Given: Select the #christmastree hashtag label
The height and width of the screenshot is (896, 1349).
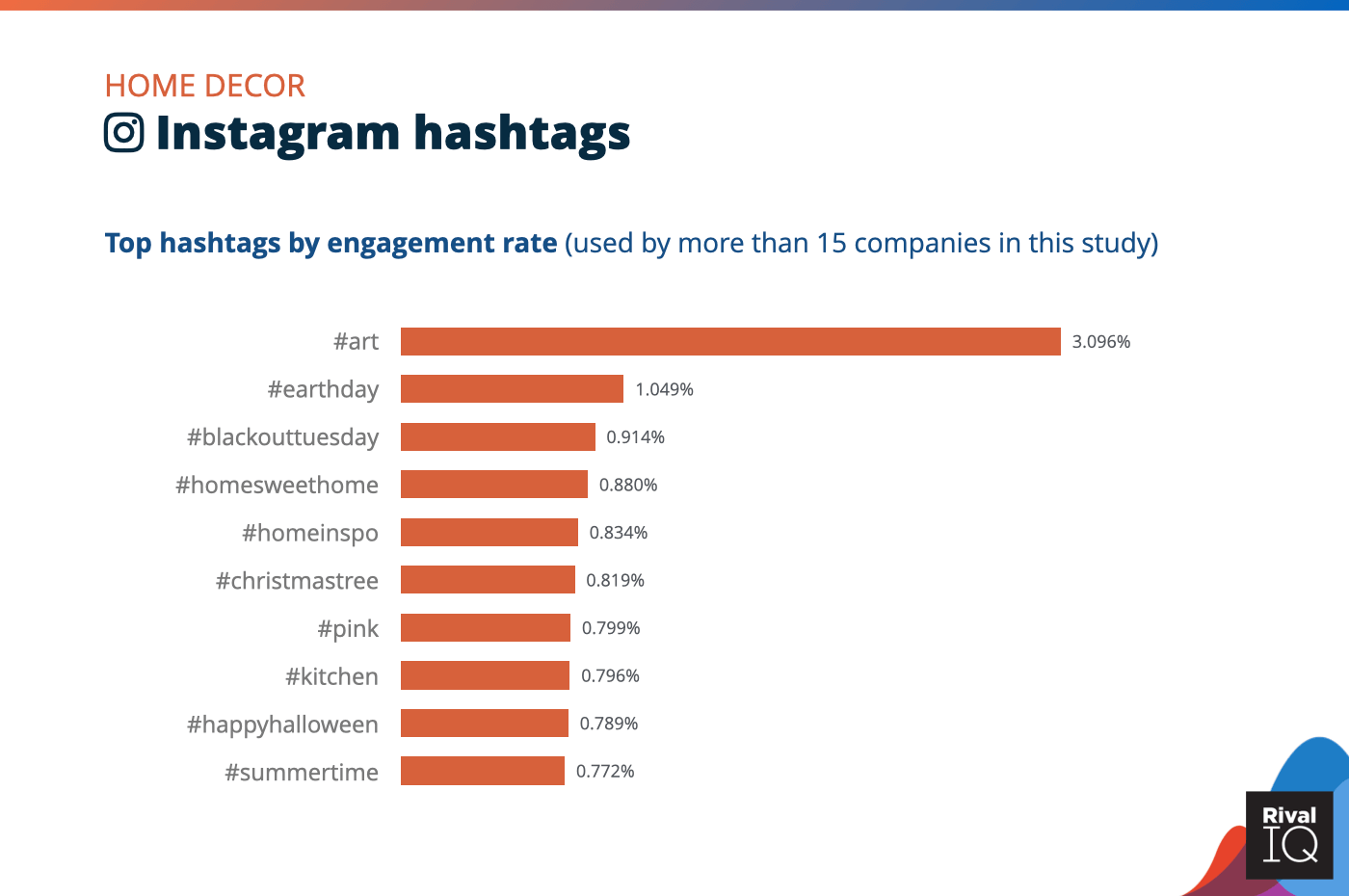Looking at the screenshot, I should (297, 581).
